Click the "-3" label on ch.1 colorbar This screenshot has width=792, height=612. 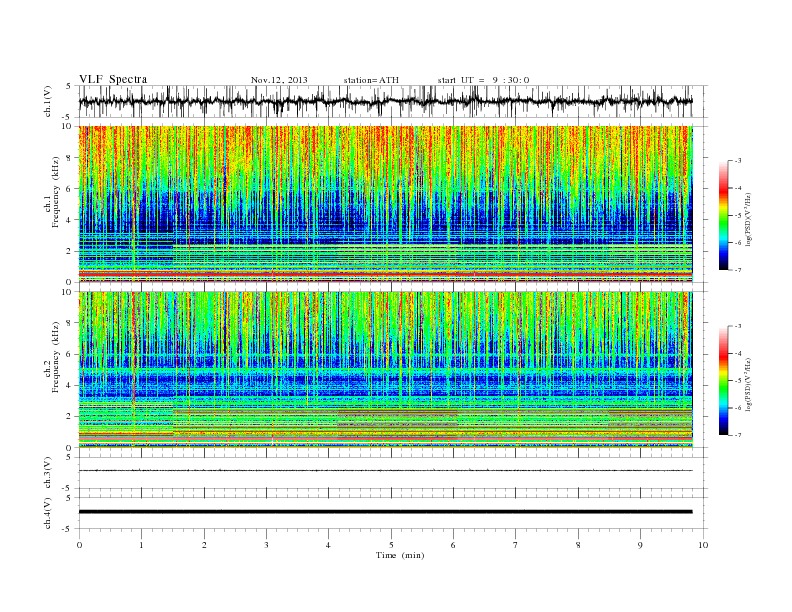[738, 161]
